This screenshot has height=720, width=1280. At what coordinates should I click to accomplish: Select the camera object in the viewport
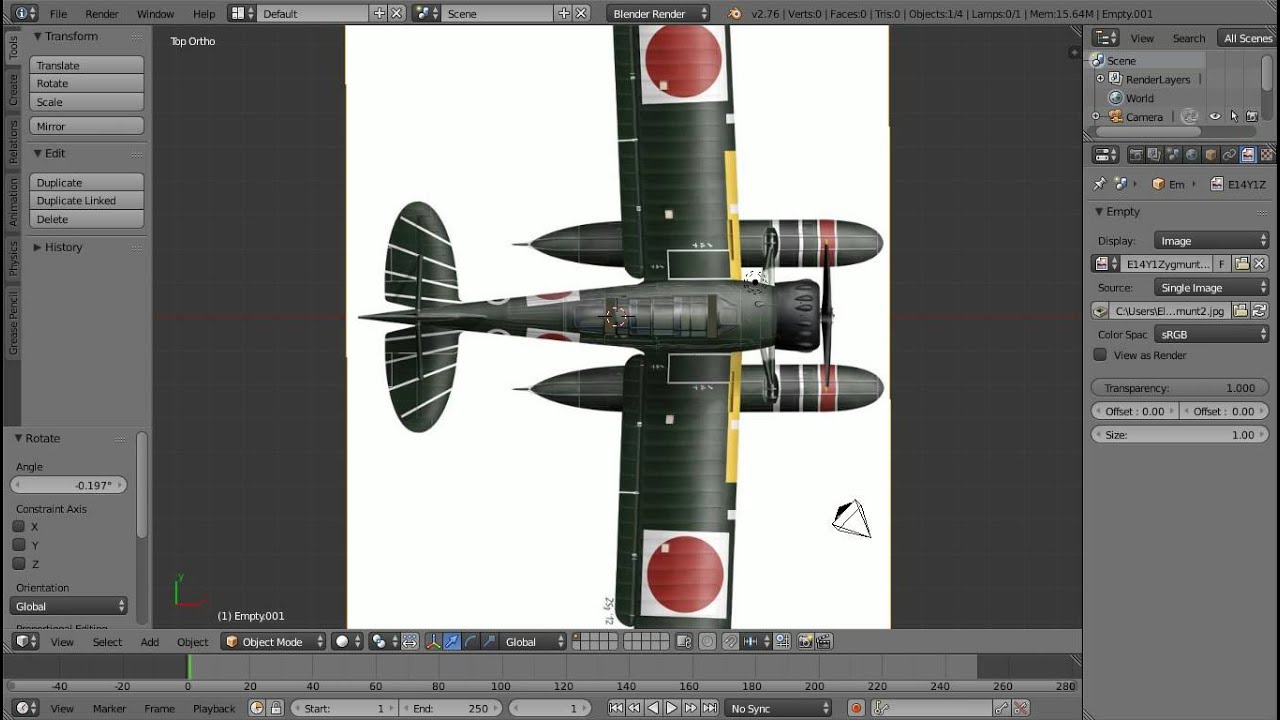(x=851, y=519)
